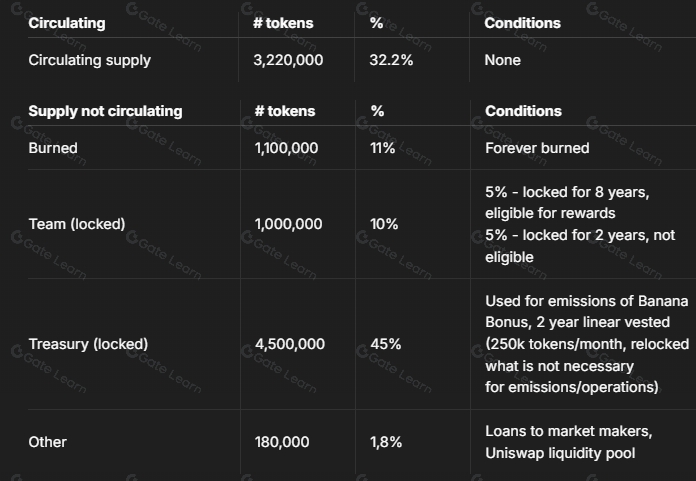Select the 32.2% percentage cell

click(391, 60)
